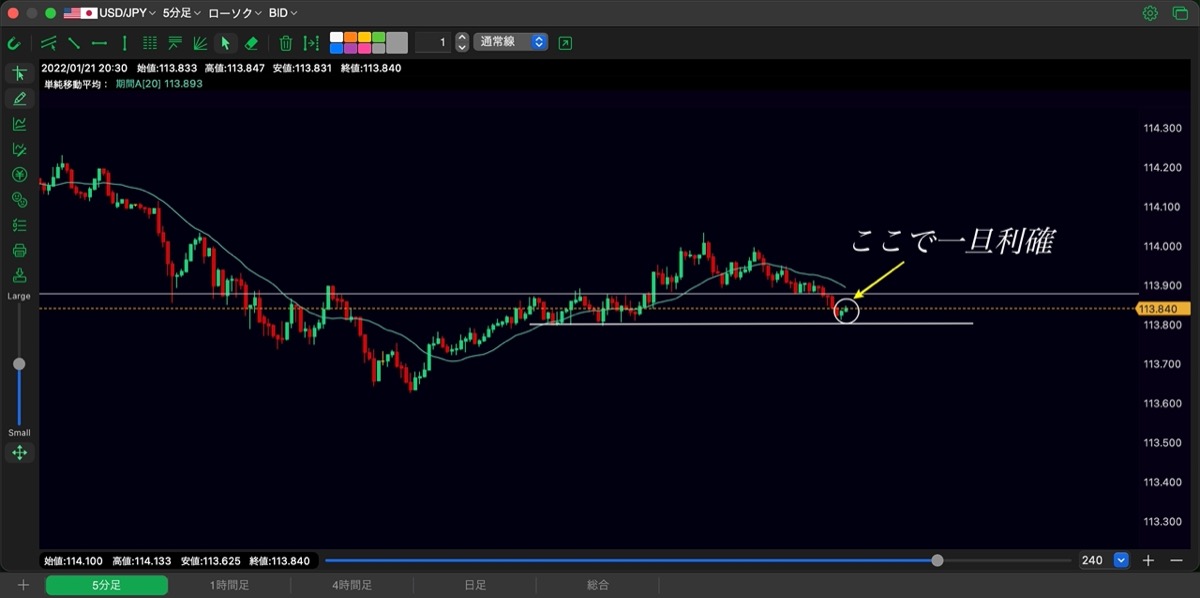Screen dimensions: 1200x598
Task: Switch to the 日足 tab
Action: click(x=475, y=586)
